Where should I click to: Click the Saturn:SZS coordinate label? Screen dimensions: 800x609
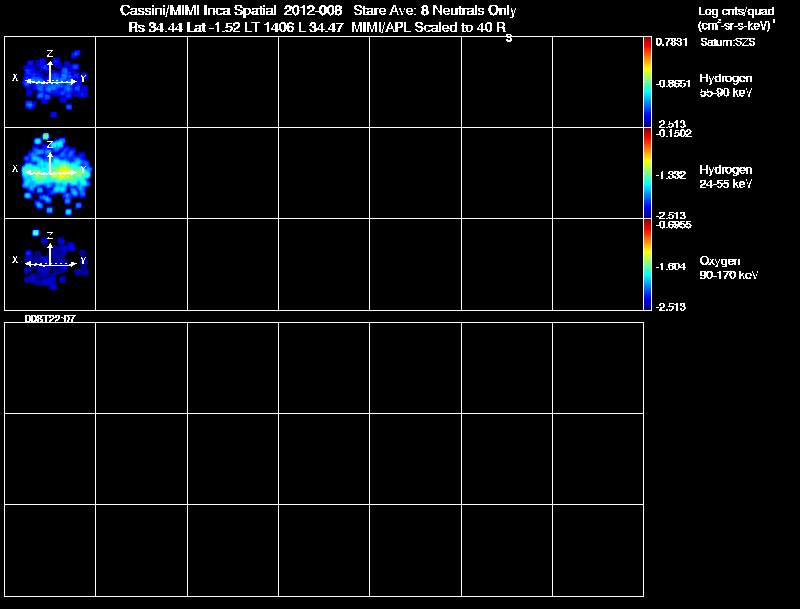728,42
